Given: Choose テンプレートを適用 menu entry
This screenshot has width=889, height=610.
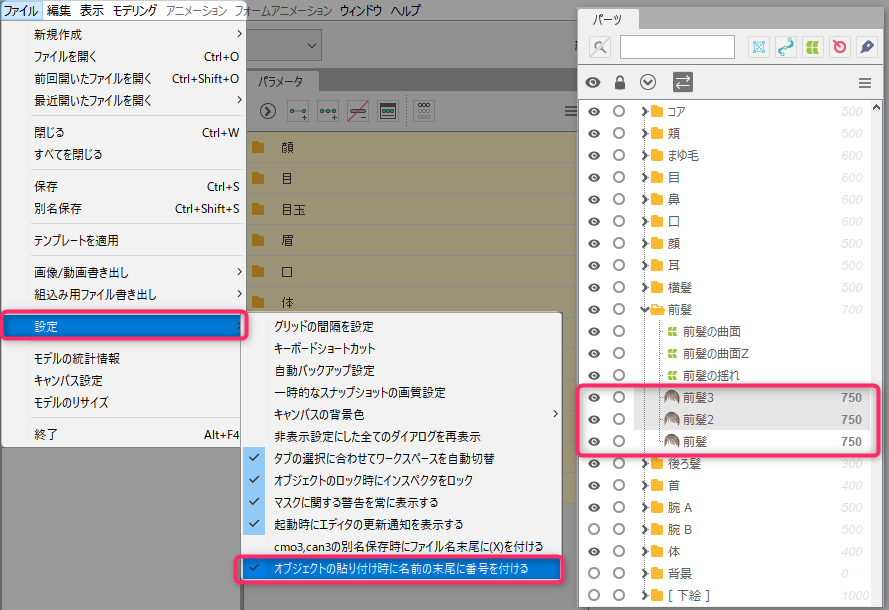Looking at the screenshot, I should pyautogui.click(x=124, y=240).
